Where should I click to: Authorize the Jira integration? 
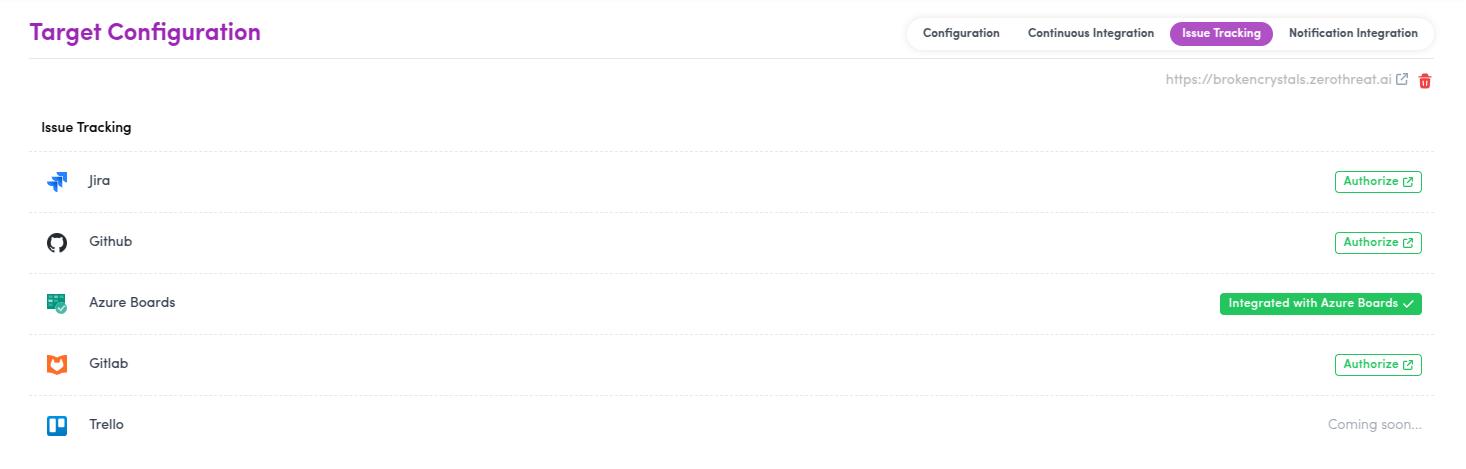[x=1378, y=182]
